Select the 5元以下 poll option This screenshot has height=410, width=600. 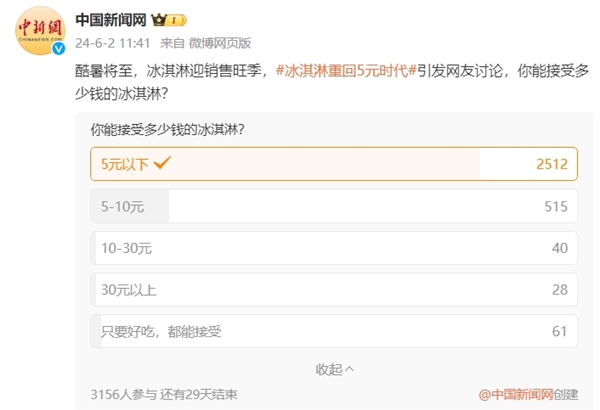click(334, 164)
